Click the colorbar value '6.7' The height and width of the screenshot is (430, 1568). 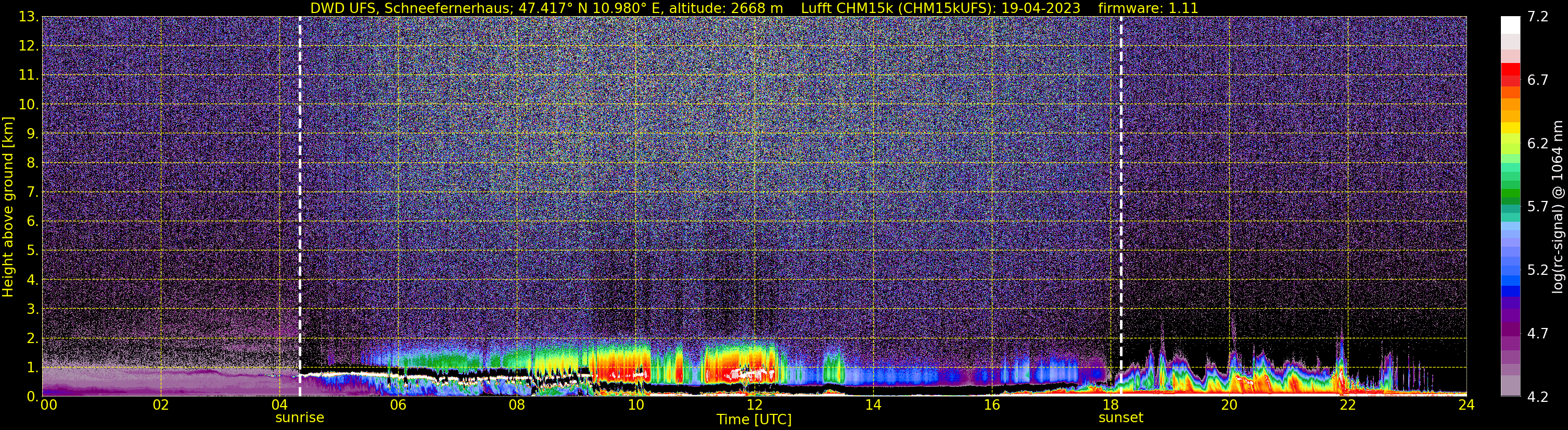tap(1538, 80)
